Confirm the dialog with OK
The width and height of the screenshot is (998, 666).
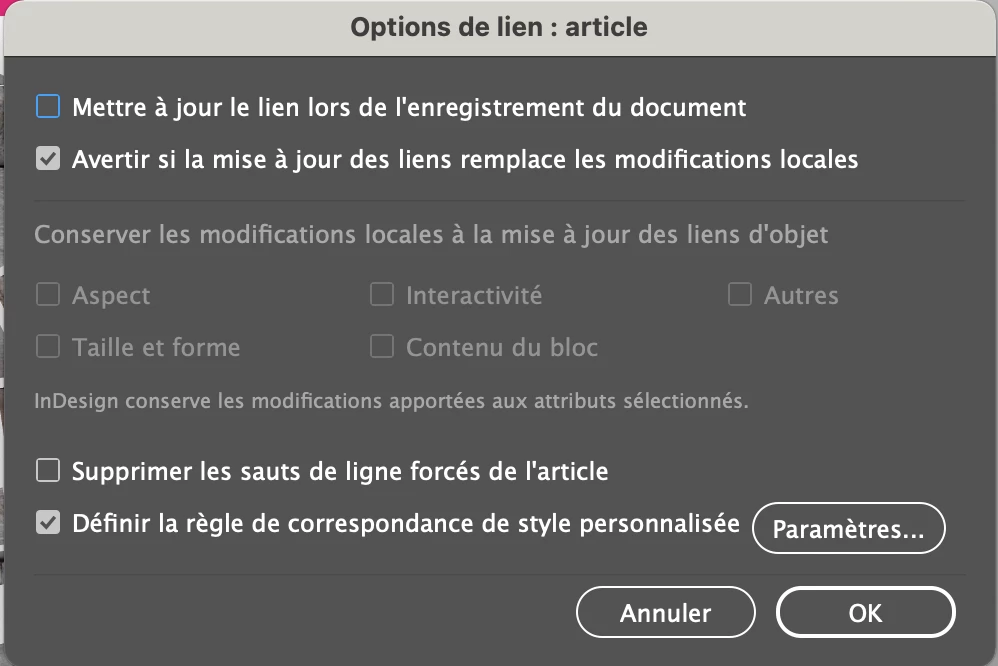click(865, 612)
